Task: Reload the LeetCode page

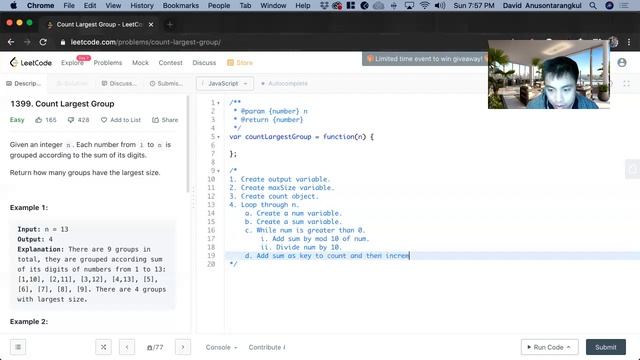Action: (x=43, y=42)
